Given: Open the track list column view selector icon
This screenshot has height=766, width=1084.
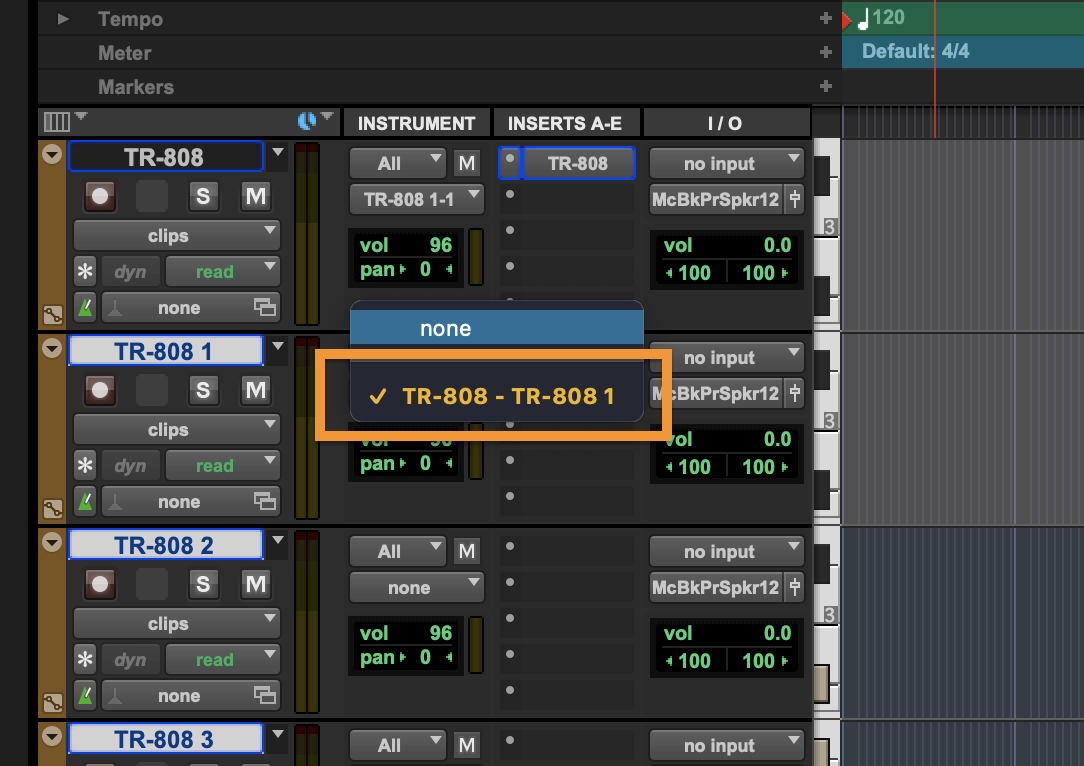Looking at the screenshot, I should pos(57,120).
